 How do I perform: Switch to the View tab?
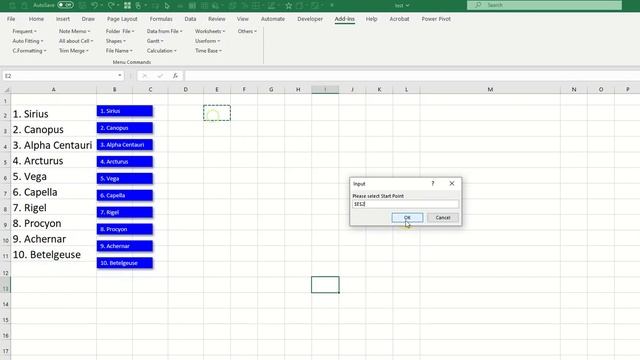[x=242, y=19]
